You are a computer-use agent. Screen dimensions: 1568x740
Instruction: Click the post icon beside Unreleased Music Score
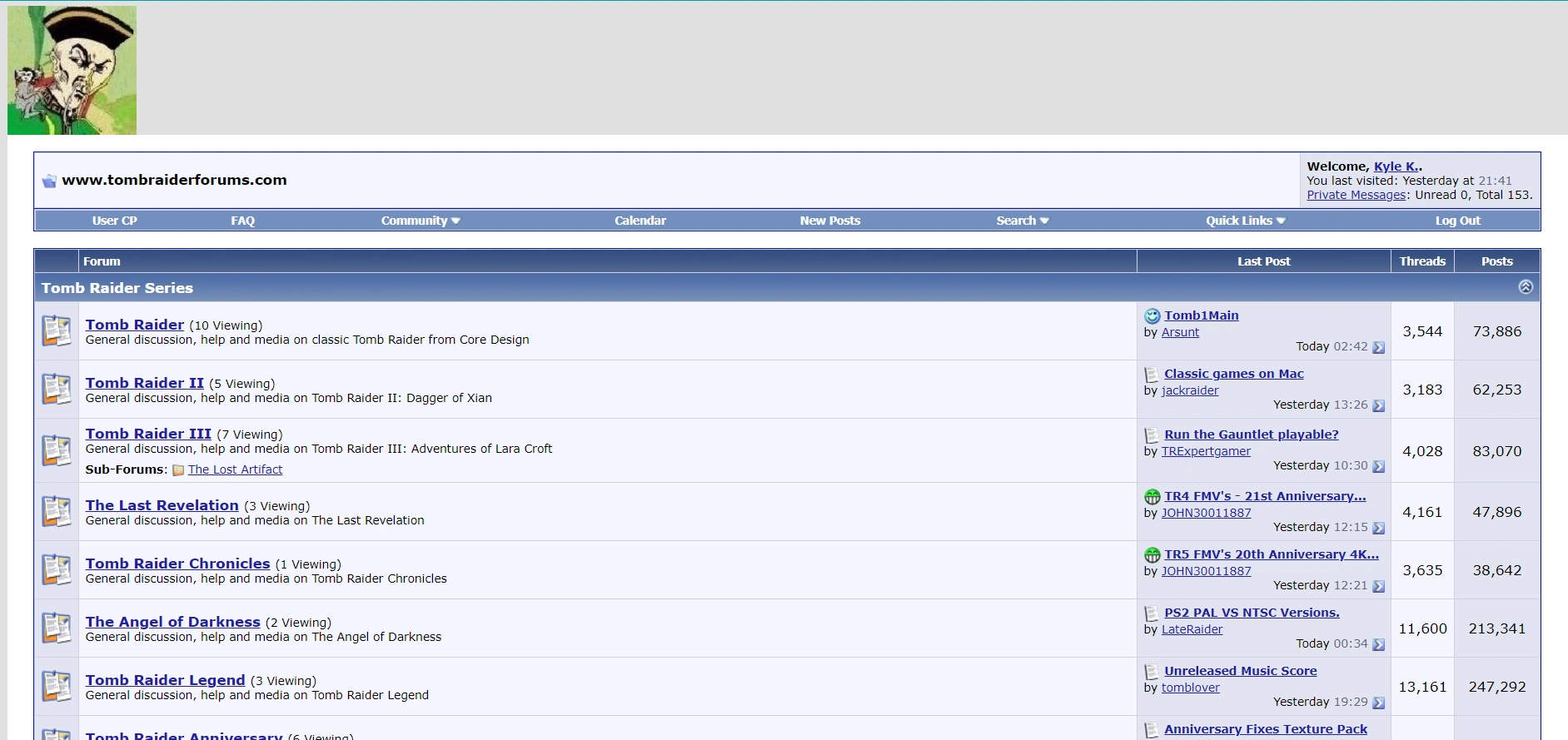click(x=1152, y=672)
